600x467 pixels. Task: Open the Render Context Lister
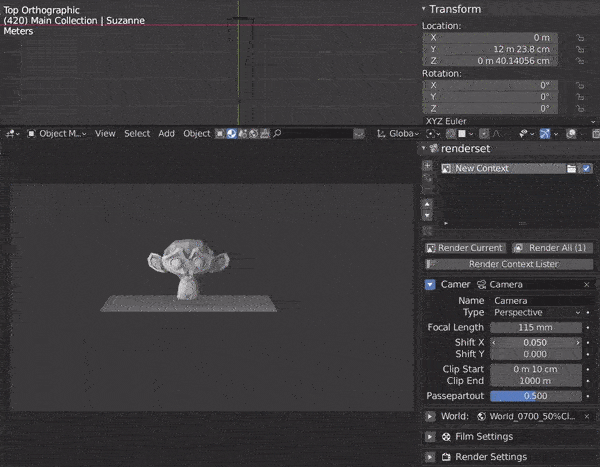(509, 264)
